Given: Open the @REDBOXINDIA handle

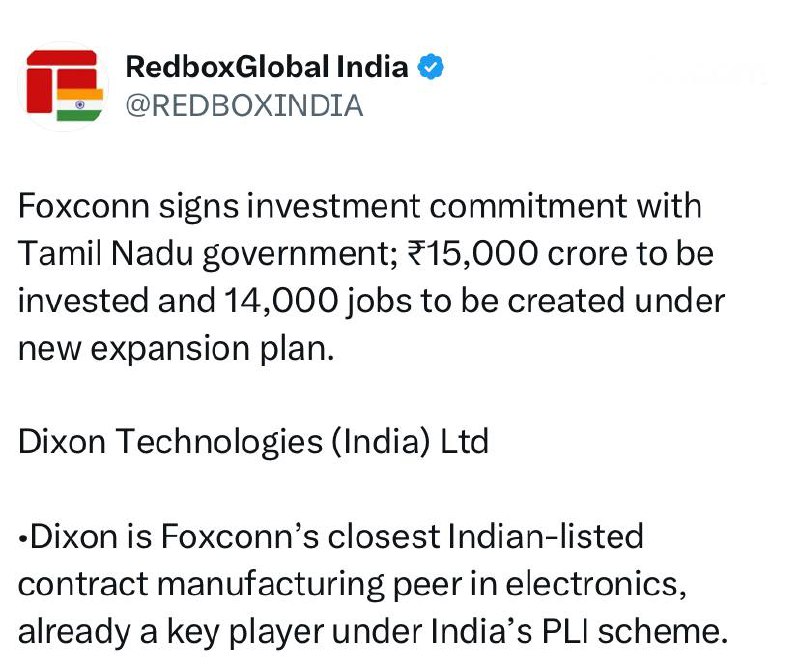Looking at the screenshot, I should pyautogui.click(x=243, y=105).
